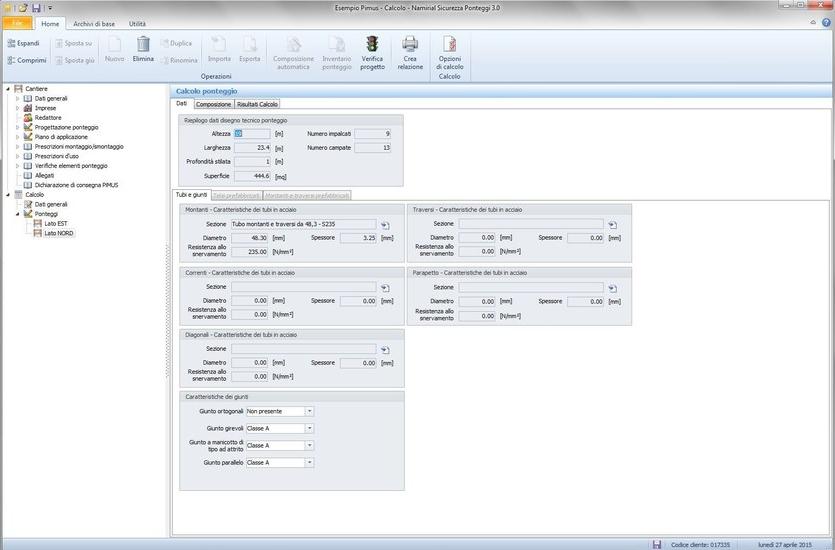Click the Verifica progetto traffic light icon
The image size is (835, 550).
(x=372, y=44)
